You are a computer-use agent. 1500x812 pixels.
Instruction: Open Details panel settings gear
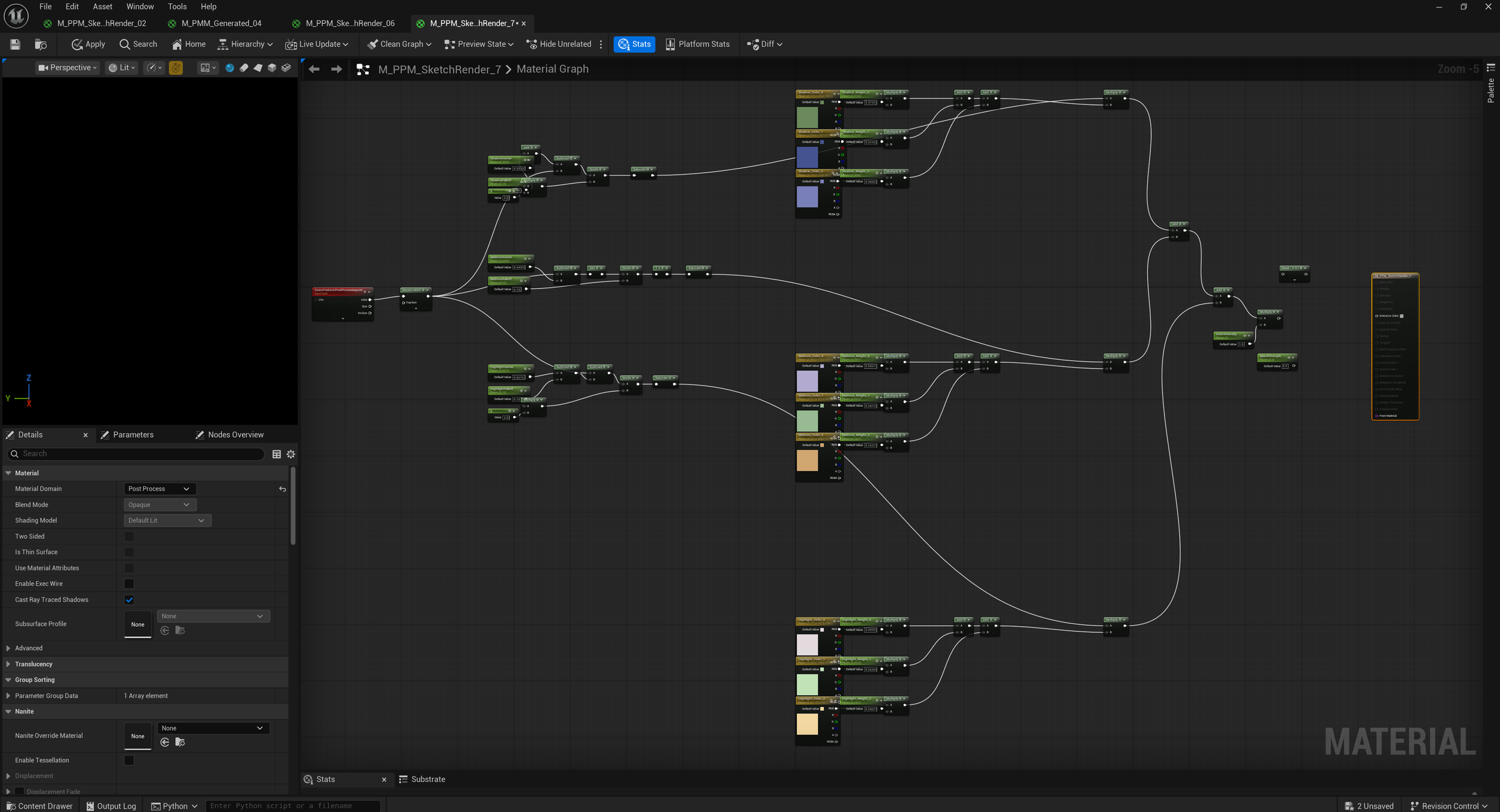click(291, 454)
